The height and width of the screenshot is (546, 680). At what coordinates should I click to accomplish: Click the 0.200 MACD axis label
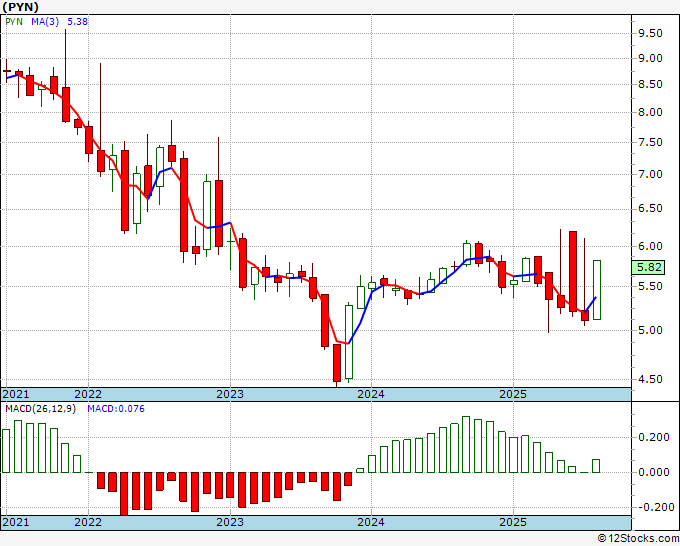[x=654, y=437]
